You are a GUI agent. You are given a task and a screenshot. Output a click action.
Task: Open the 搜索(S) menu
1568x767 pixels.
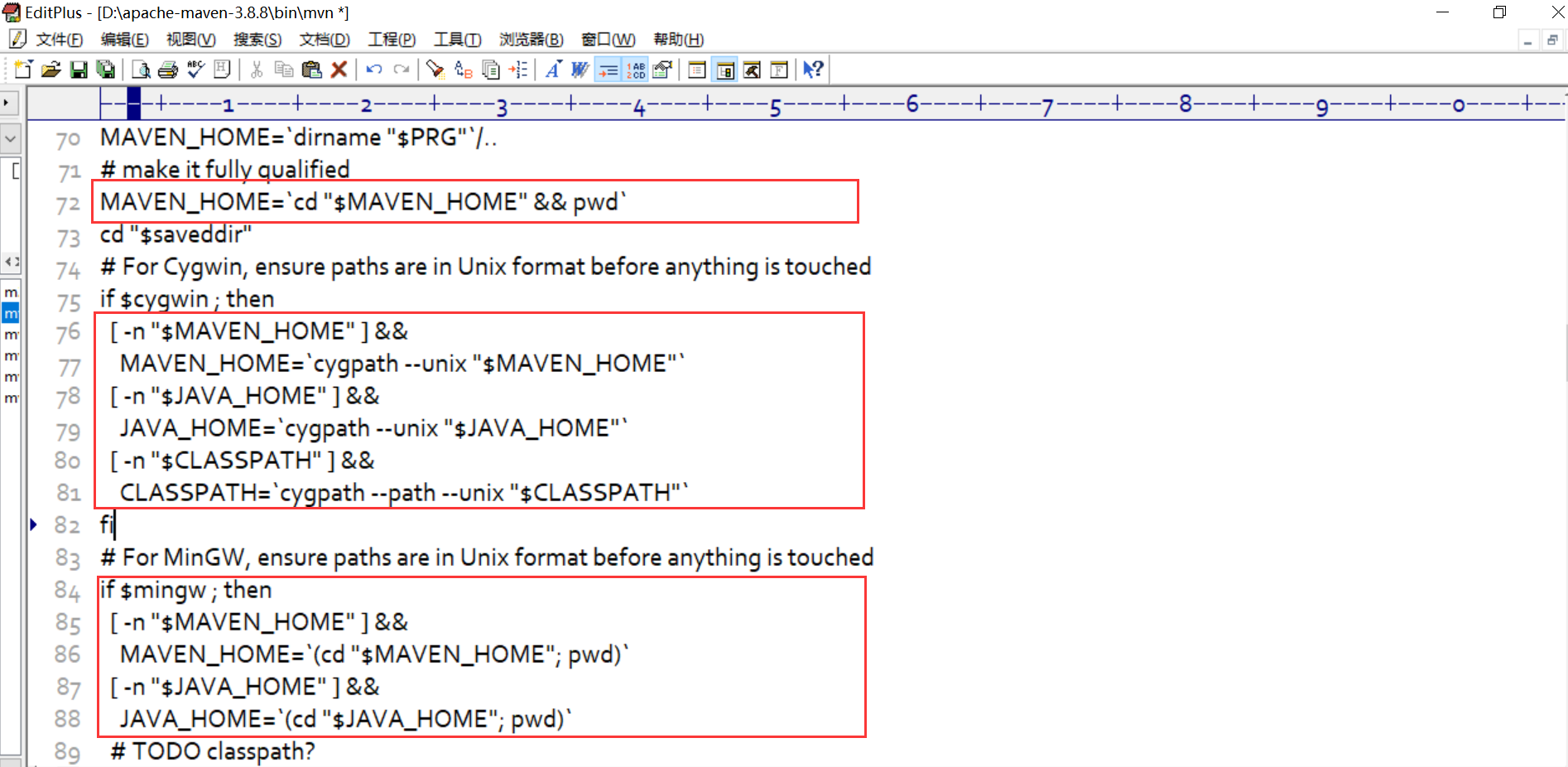pyautogui.click(x=257, y=40)
